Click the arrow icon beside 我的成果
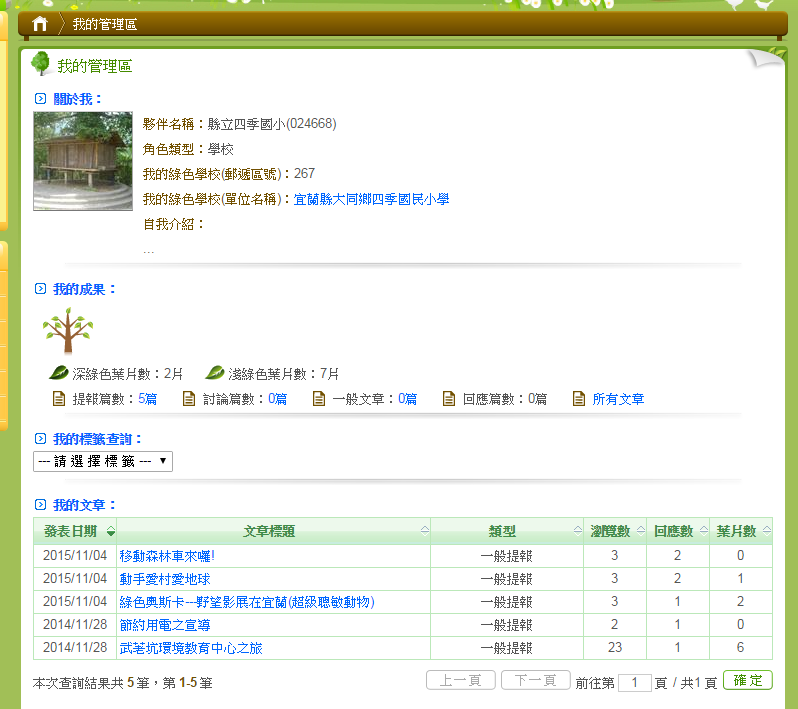Image resolution: width=798 pixels, height=709 pixels. [x=40, y=289]
